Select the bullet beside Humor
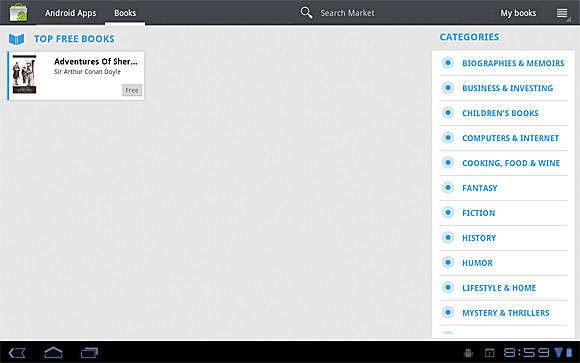 448,262
